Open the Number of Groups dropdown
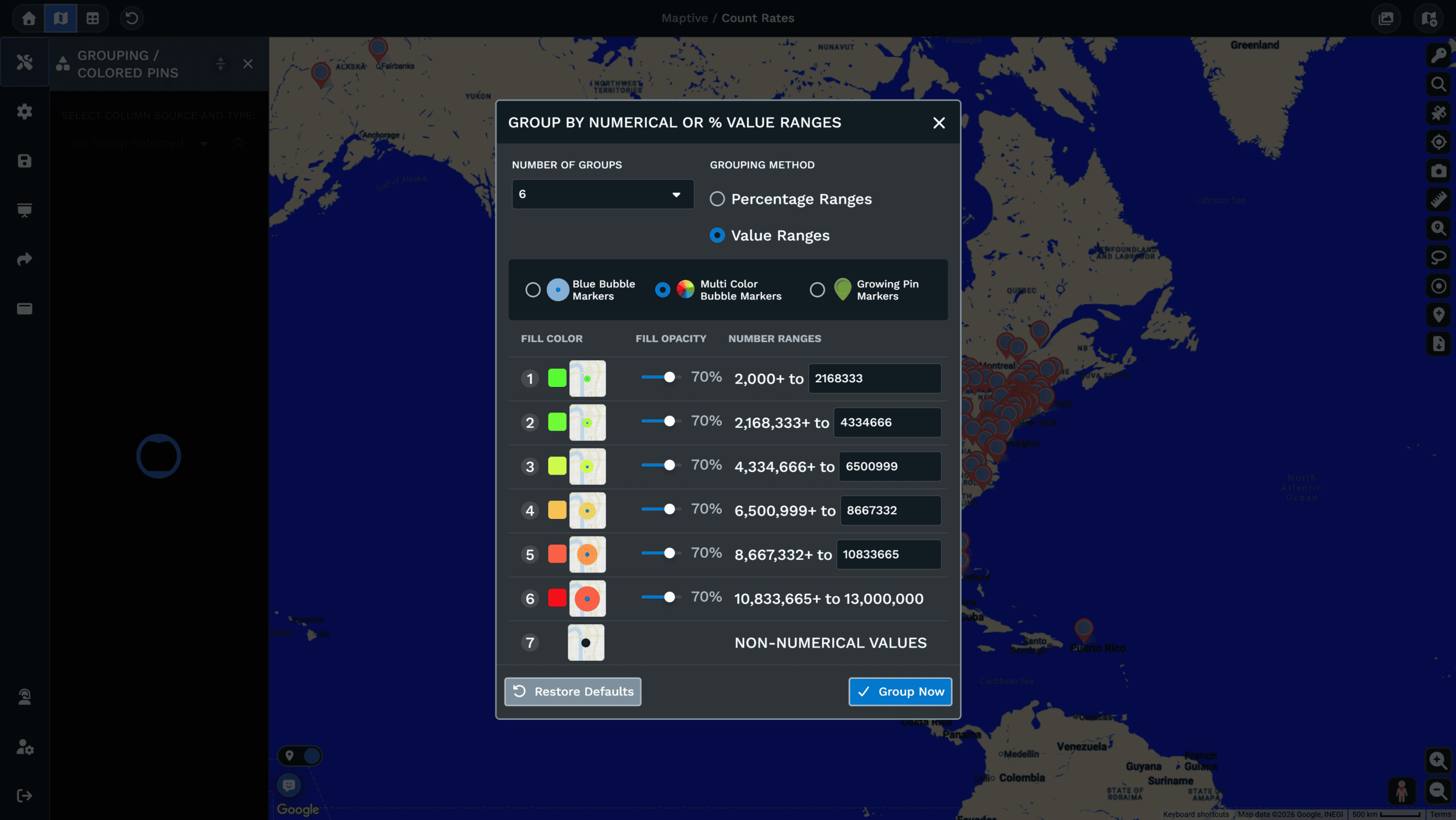 point(603,195)
